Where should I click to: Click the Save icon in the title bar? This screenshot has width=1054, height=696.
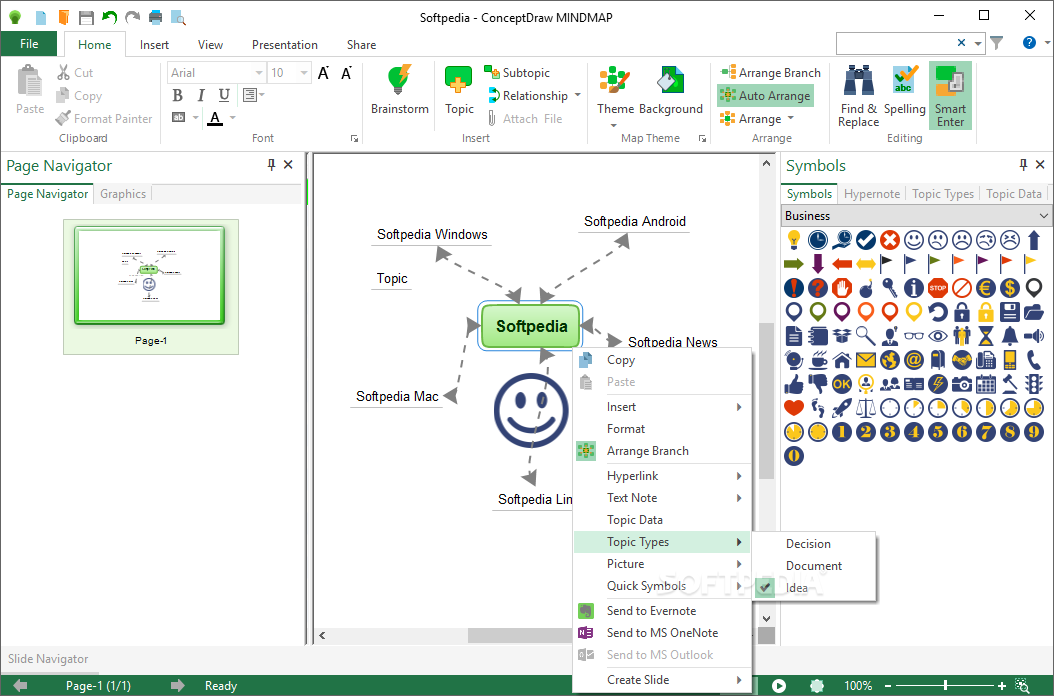[x=86, y=17]
